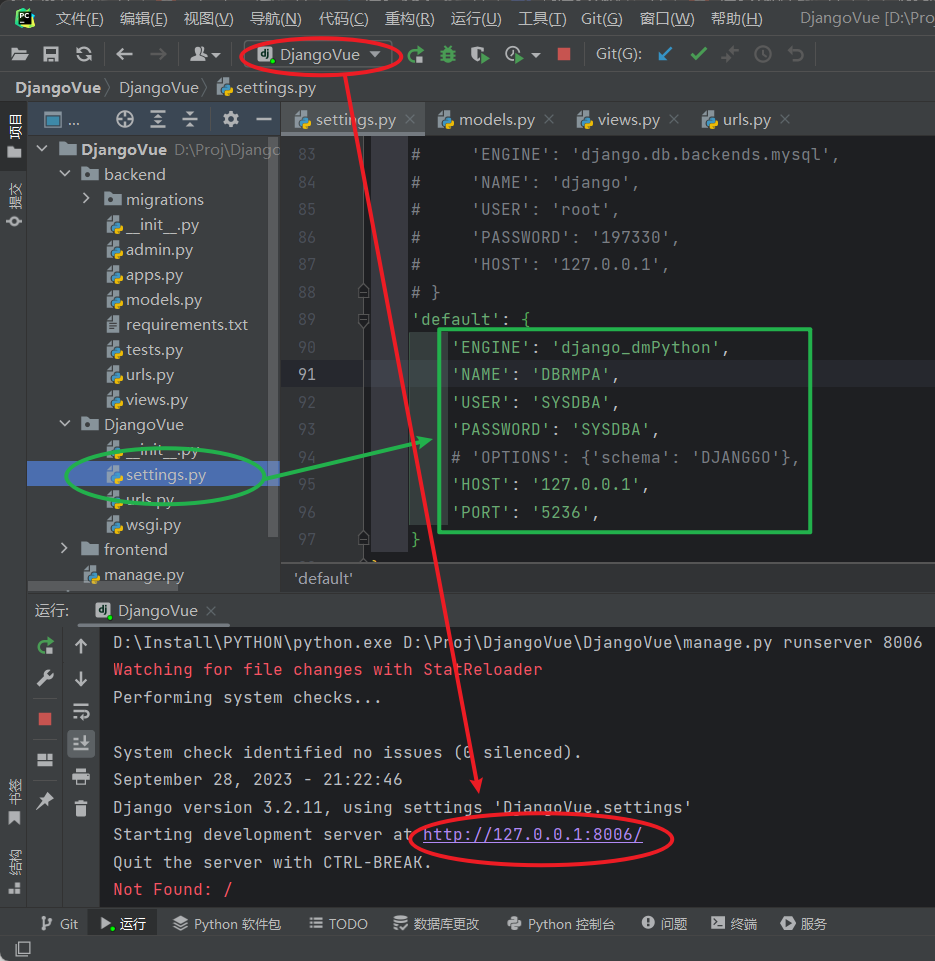Open the 终端 terminal tool window
Viewport: 935px width, 961px height.
(734, 924)
